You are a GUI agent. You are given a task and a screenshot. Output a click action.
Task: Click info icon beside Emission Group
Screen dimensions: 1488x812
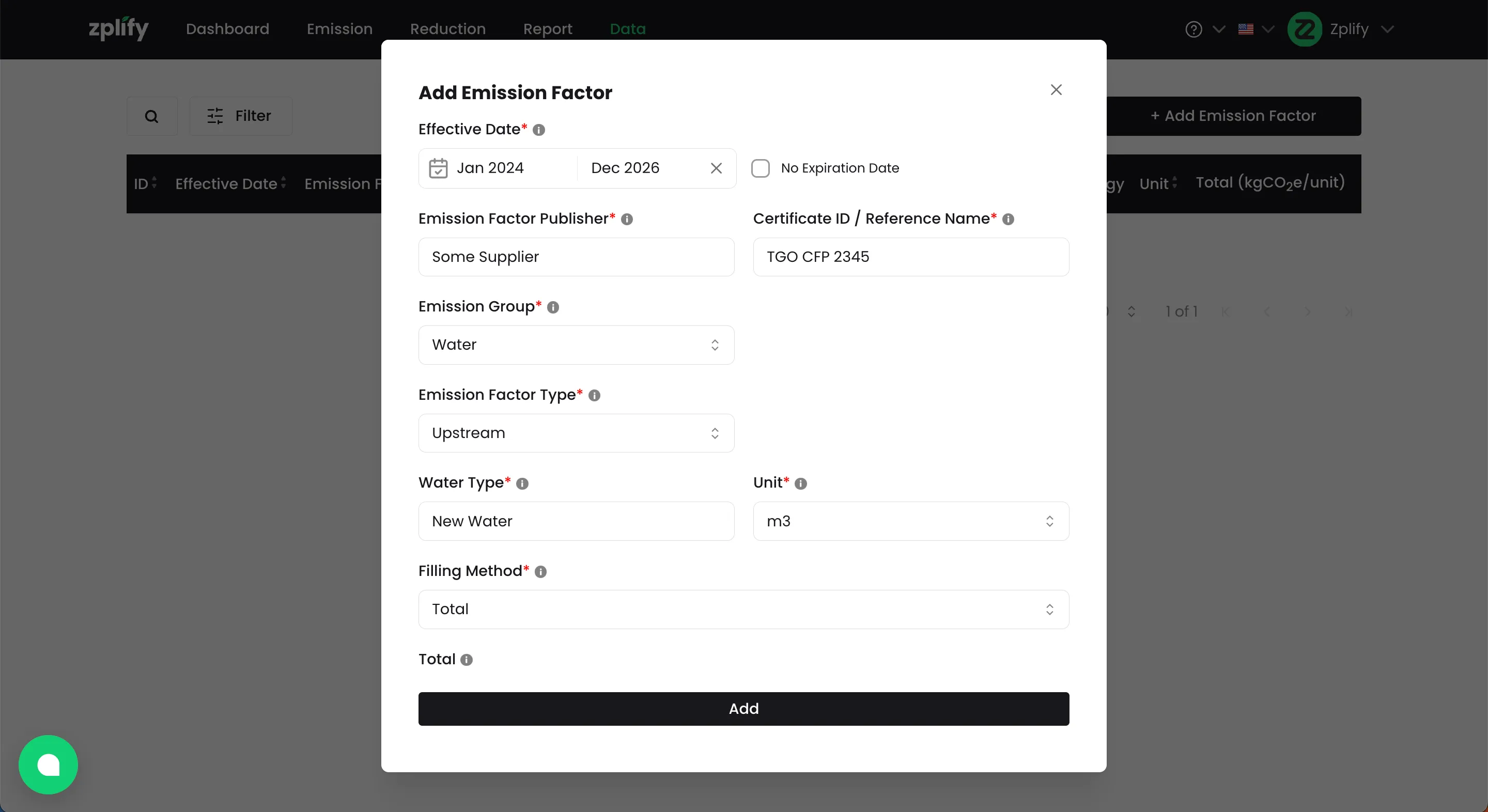pyautogui.click(x=553, y=307)
